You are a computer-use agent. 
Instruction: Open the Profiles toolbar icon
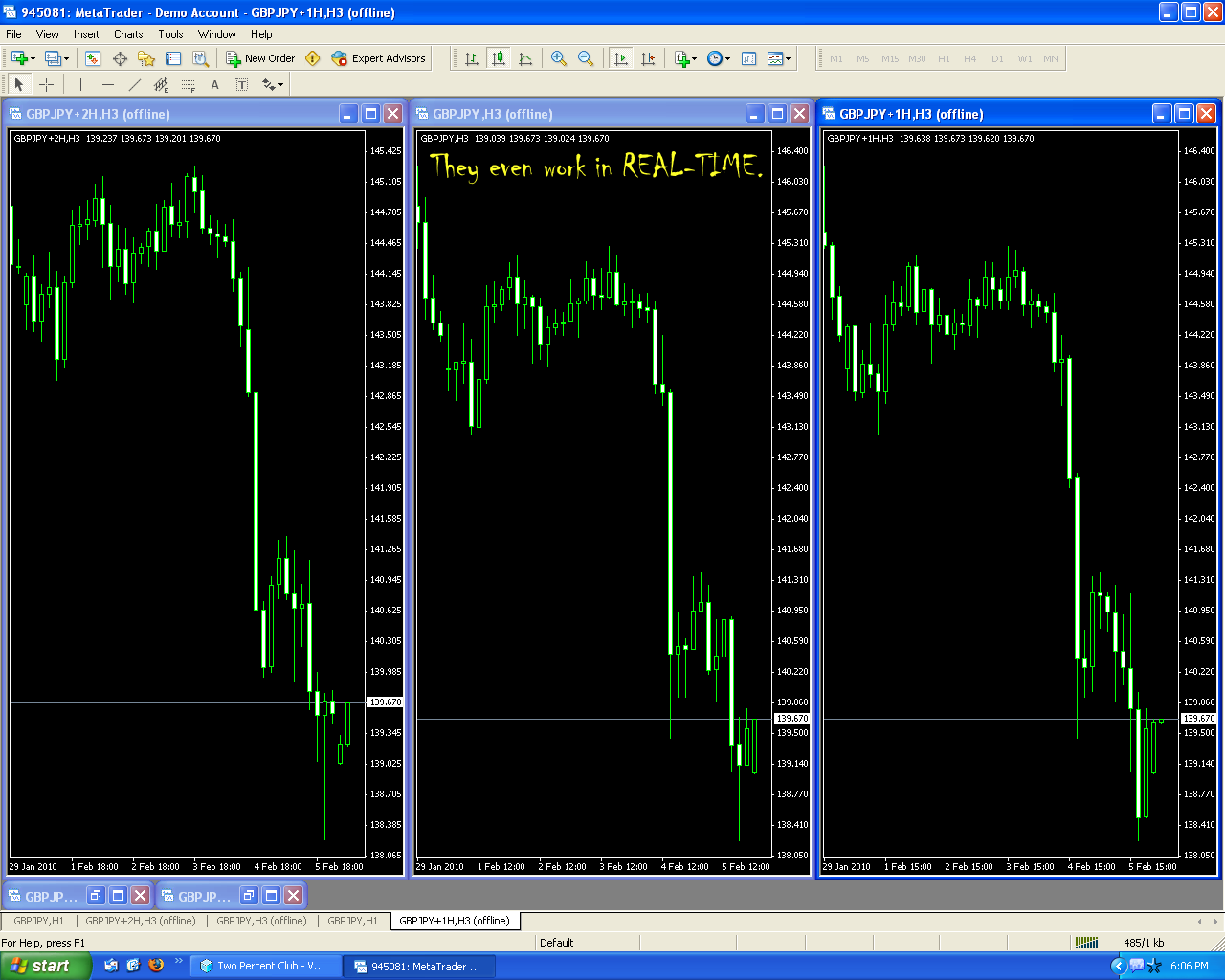coord(53,58)
